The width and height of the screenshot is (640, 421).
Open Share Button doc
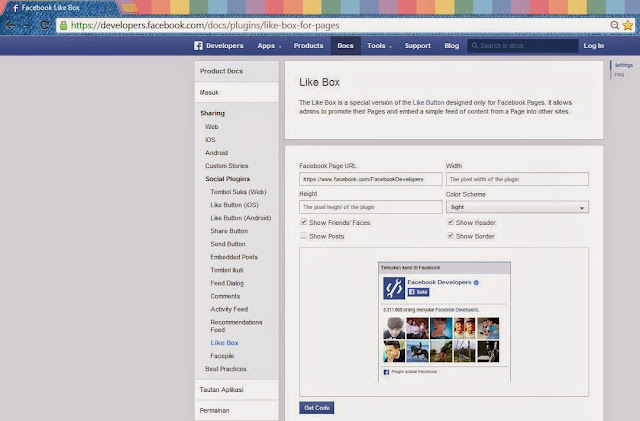tap(229, 231)
